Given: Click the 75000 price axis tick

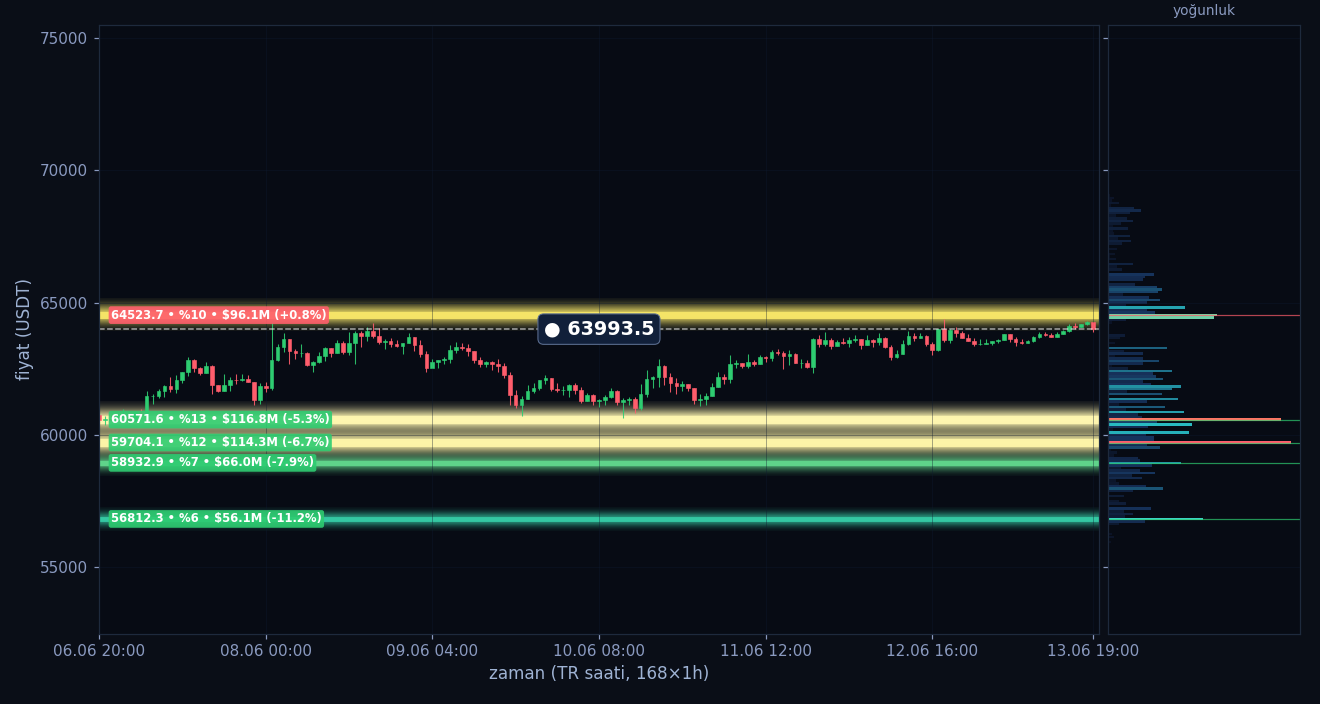Looking at the screenshot, I should click(64, 38).
